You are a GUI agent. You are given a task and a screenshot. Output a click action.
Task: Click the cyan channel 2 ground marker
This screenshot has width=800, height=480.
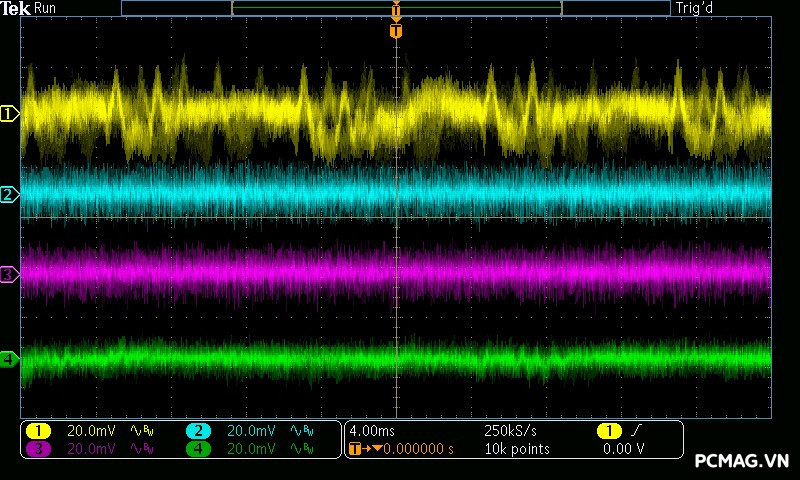(9, 194)
